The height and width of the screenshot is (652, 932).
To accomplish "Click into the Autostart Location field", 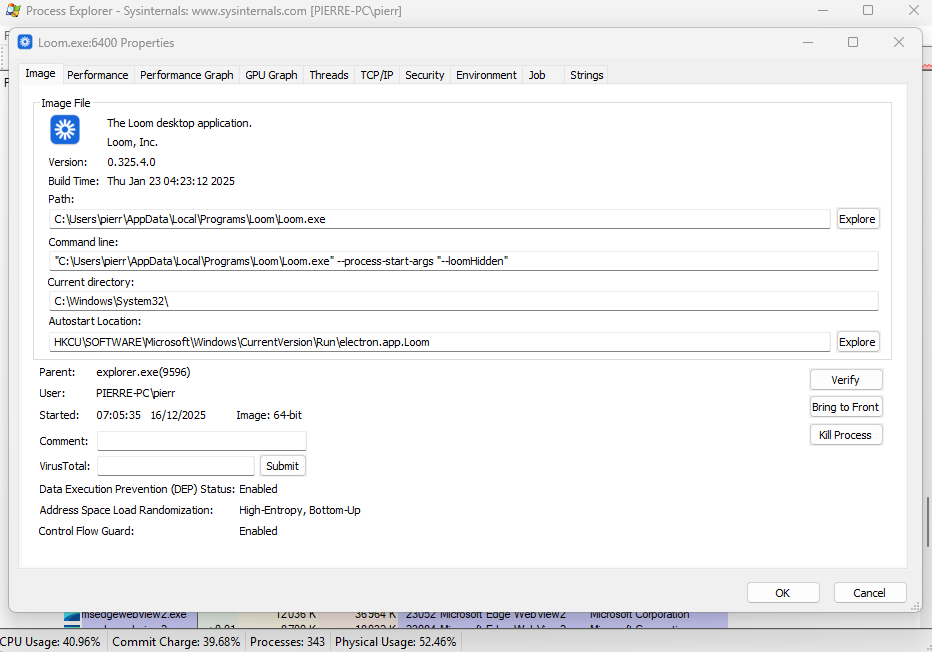I will click(439, 342).
